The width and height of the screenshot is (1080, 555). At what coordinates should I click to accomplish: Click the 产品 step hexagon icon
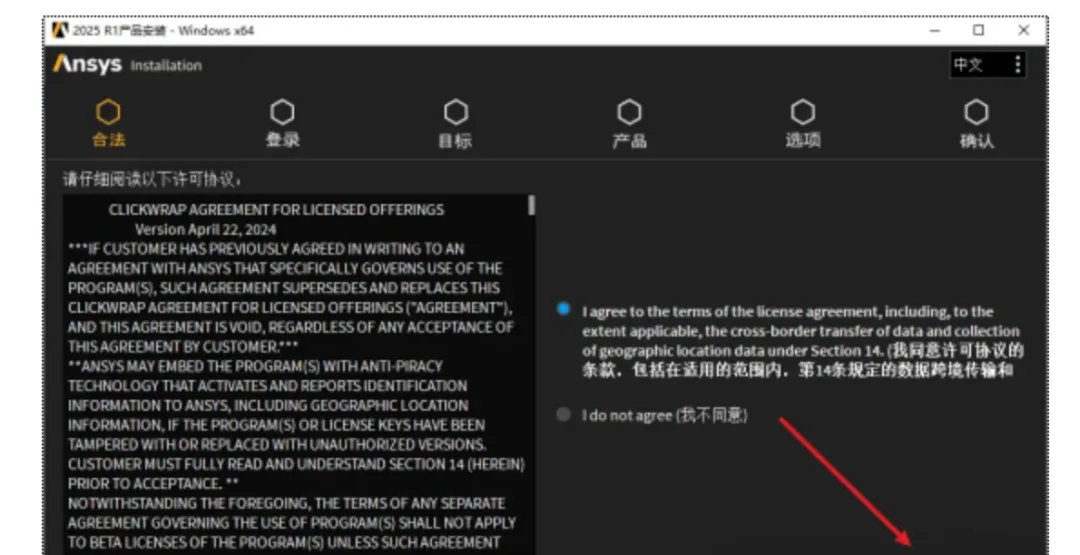[x=629, y=112]
